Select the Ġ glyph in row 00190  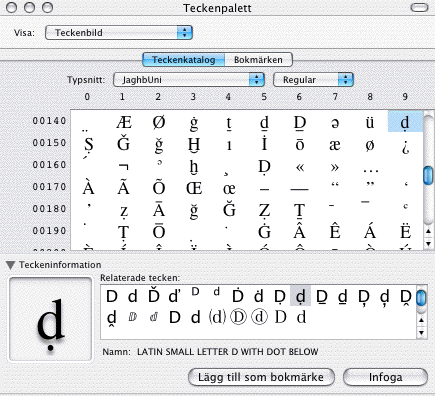pos(264,231)
